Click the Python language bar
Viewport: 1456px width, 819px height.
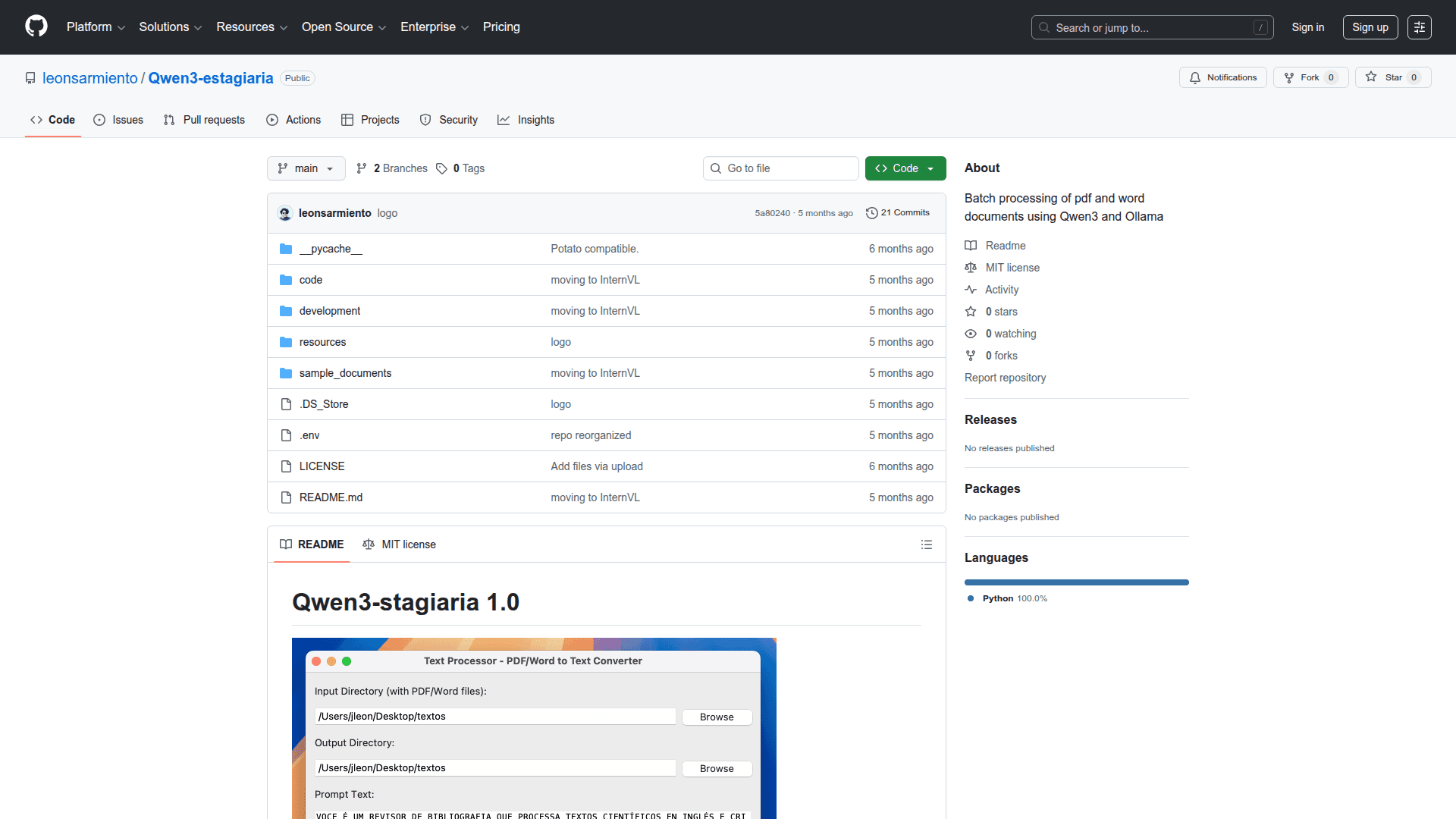(x=1076, y=582)
